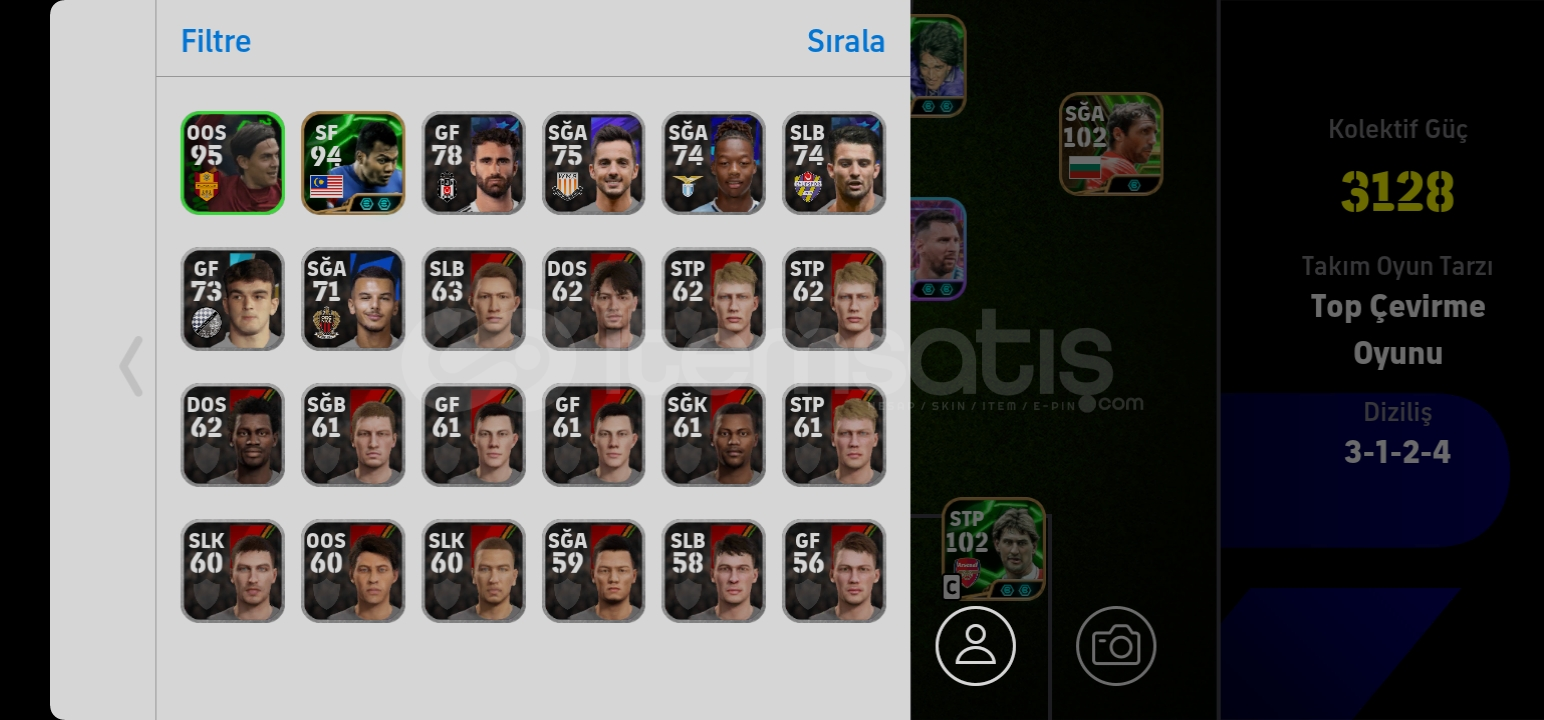Select the STP 102 captain card on pitch

tap(993, 549)
